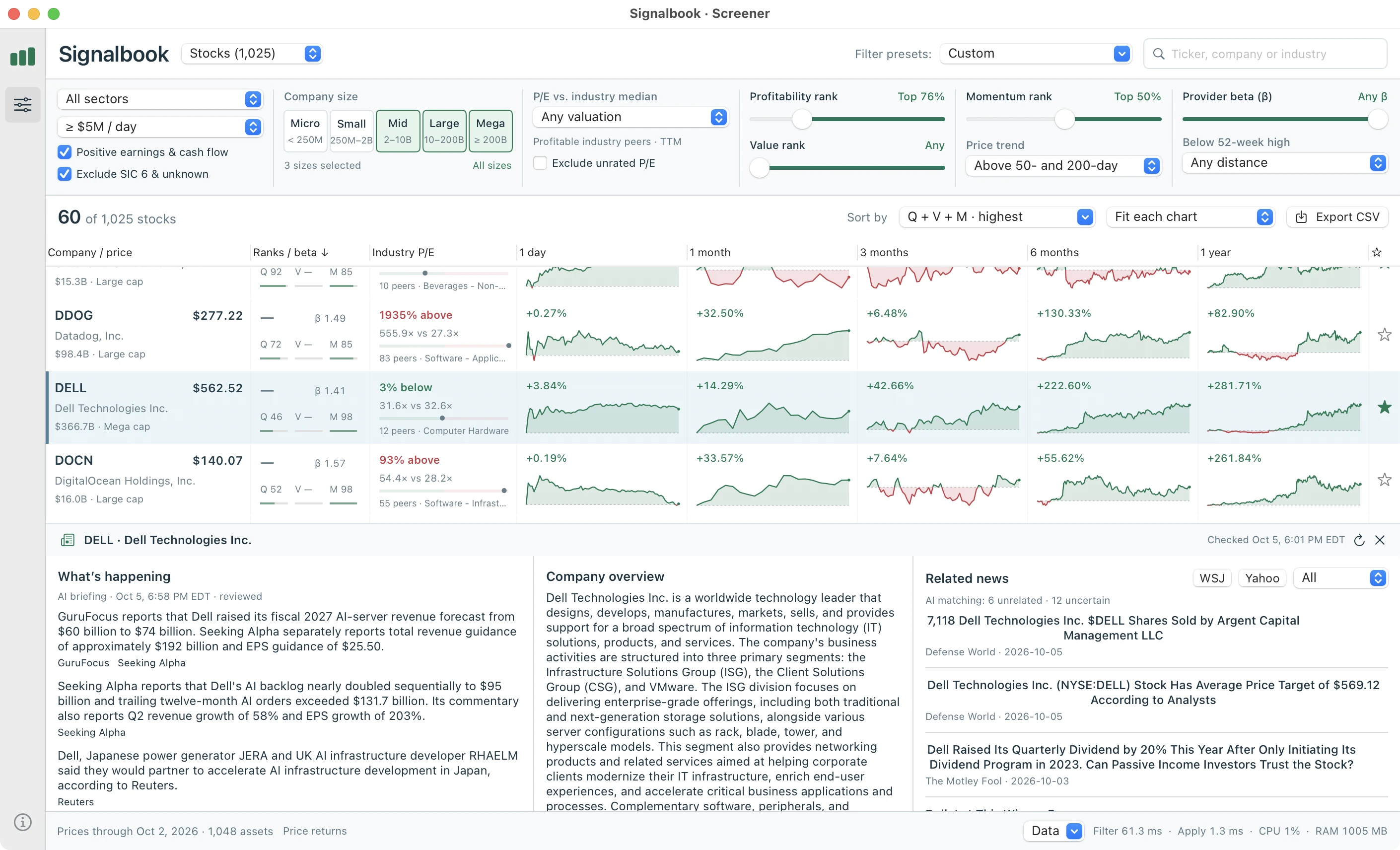Screen dimensions: 1400x850
Task: Click the Momentum rank slider handle
Action: [x=1064, y=119]
